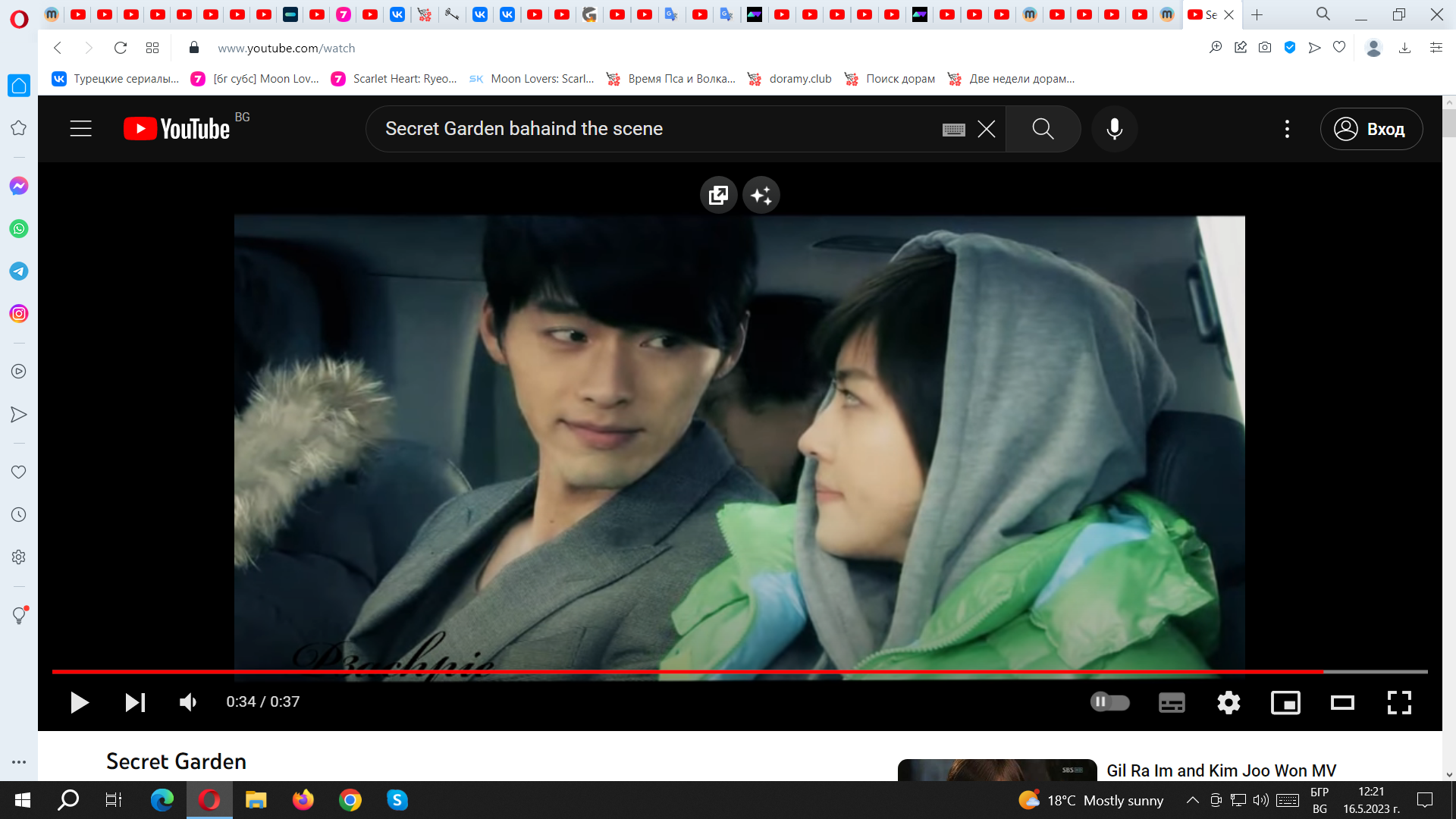Click the YouTube search magnifier button
The height and width of the screenshot is (819, 1456).
coord(1043,129)
